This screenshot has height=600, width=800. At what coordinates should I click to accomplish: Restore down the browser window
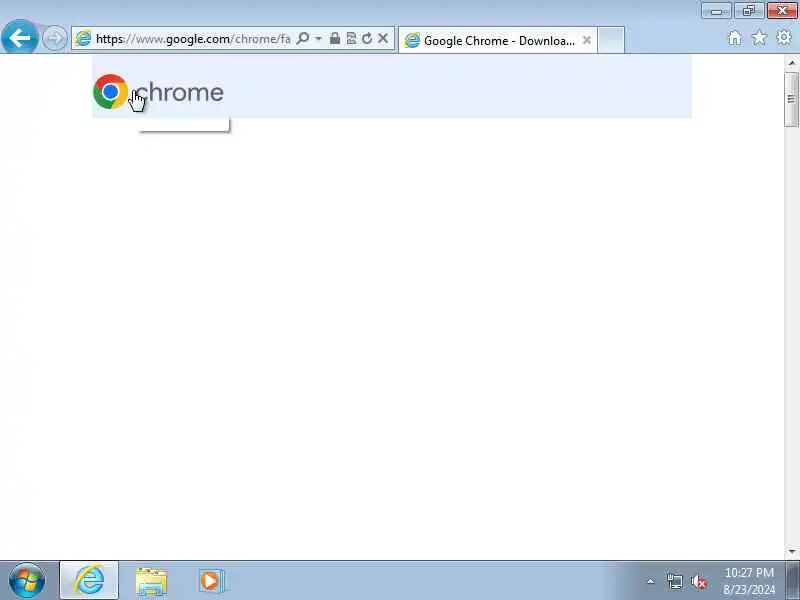click(x=749, y=11)
